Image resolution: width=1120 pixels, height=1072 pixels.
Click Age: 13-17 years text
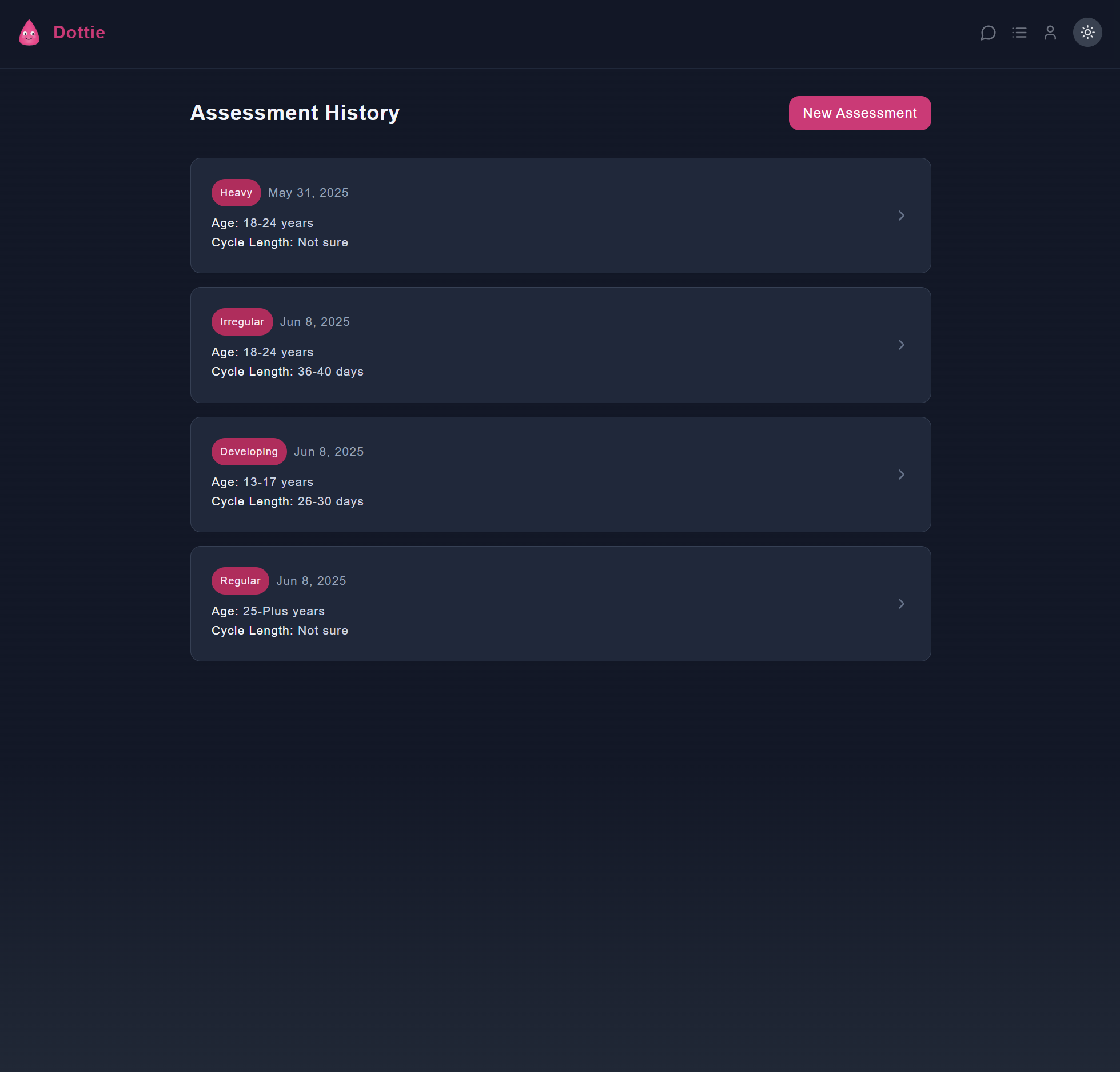262,482
